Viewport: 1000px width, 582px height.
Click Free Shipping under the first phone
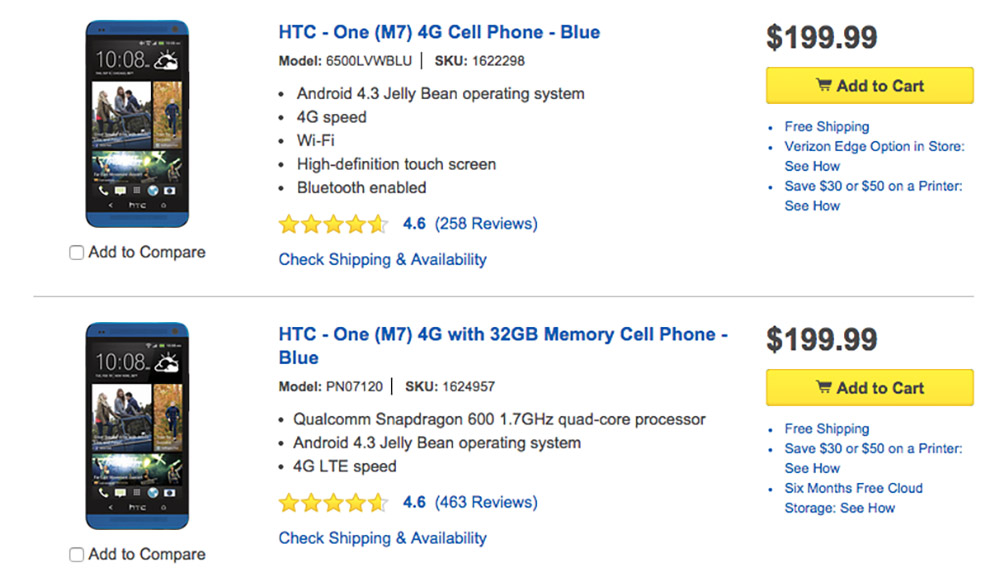pyautogui.click(x=826, y=127)
